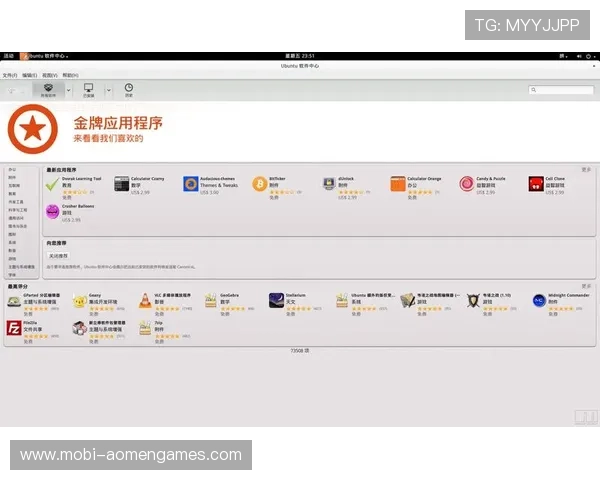
Task: Click the Ubuntu restricted extras package icon
Action: click(x=342, y=300)
